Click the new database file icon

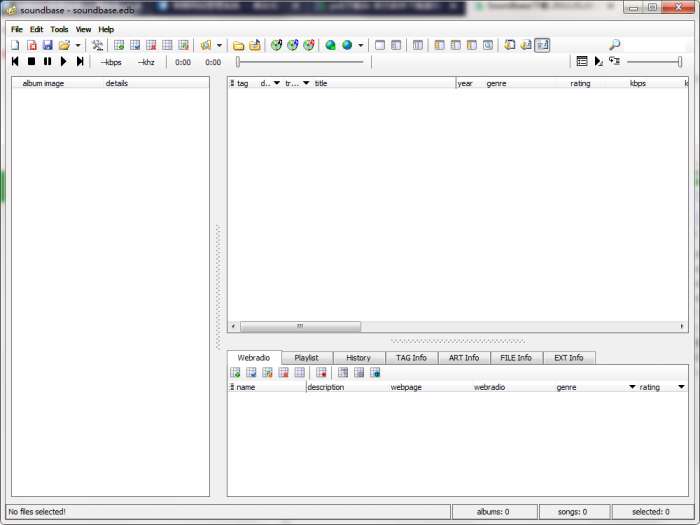[15, 45]
